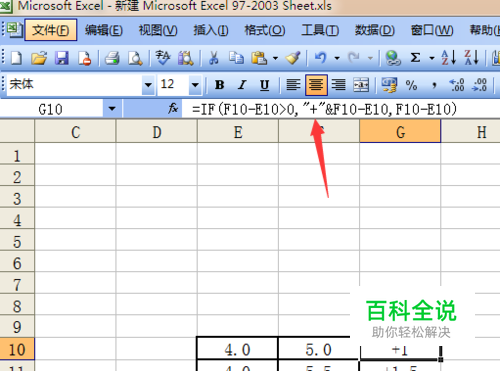
Task: Apply Currency style format
Action: [389, 85]
